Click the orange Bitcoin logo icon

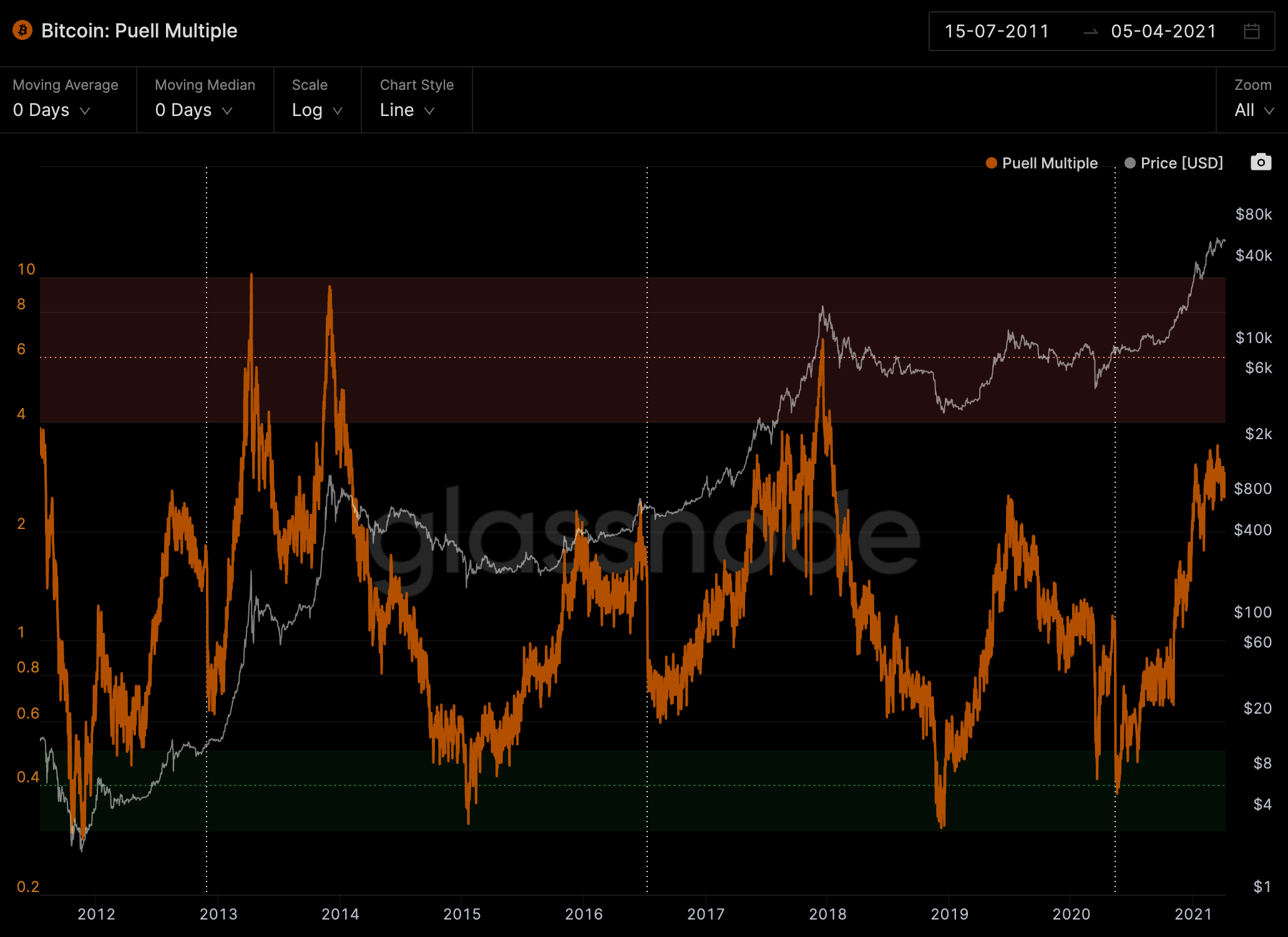tap(22, 30)
